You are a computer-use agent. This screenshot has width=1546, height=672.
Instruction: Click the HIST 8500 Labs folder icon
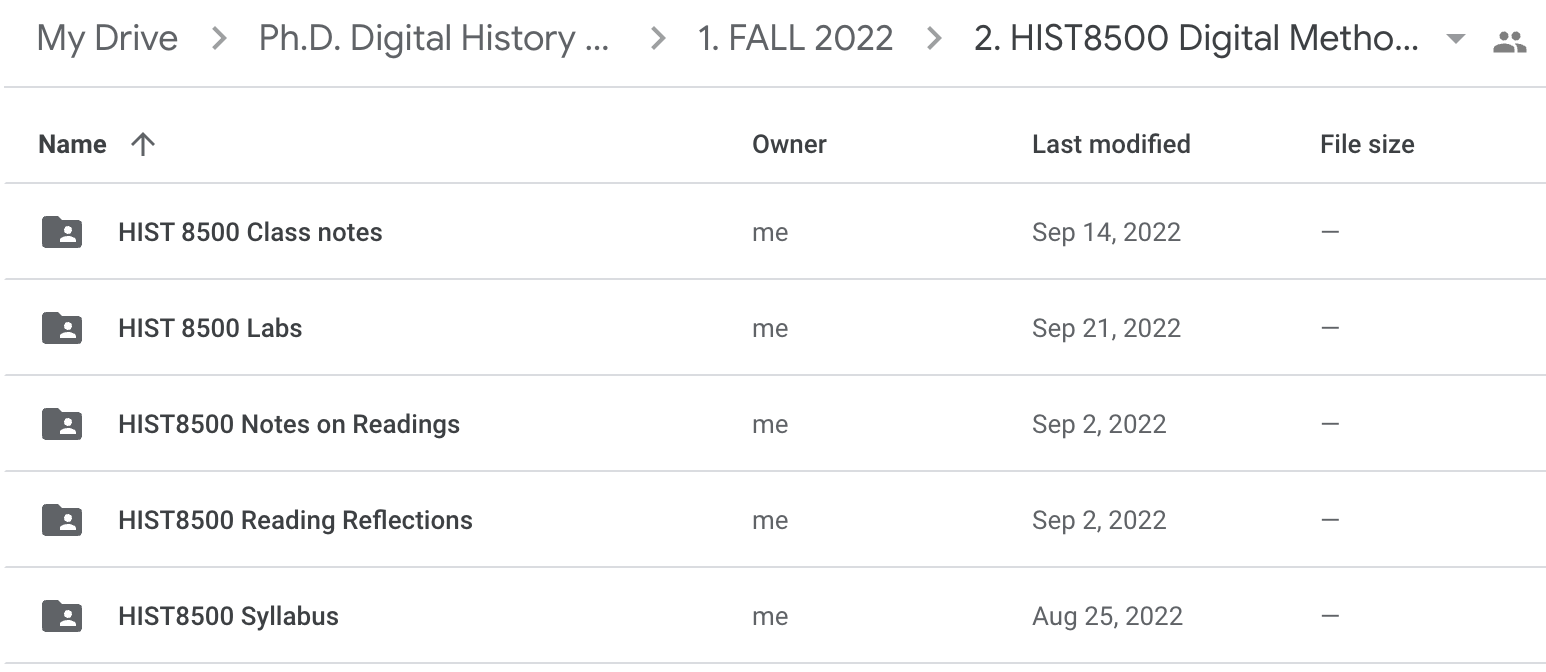62,328
